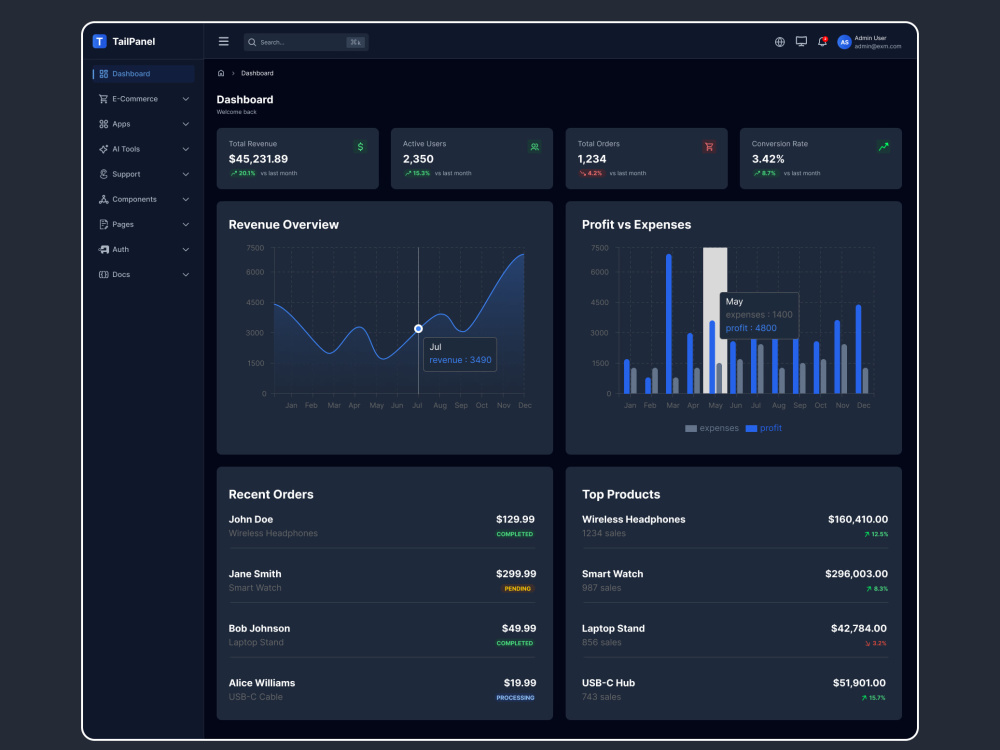Expand the Apps chevron

point(186,124)
